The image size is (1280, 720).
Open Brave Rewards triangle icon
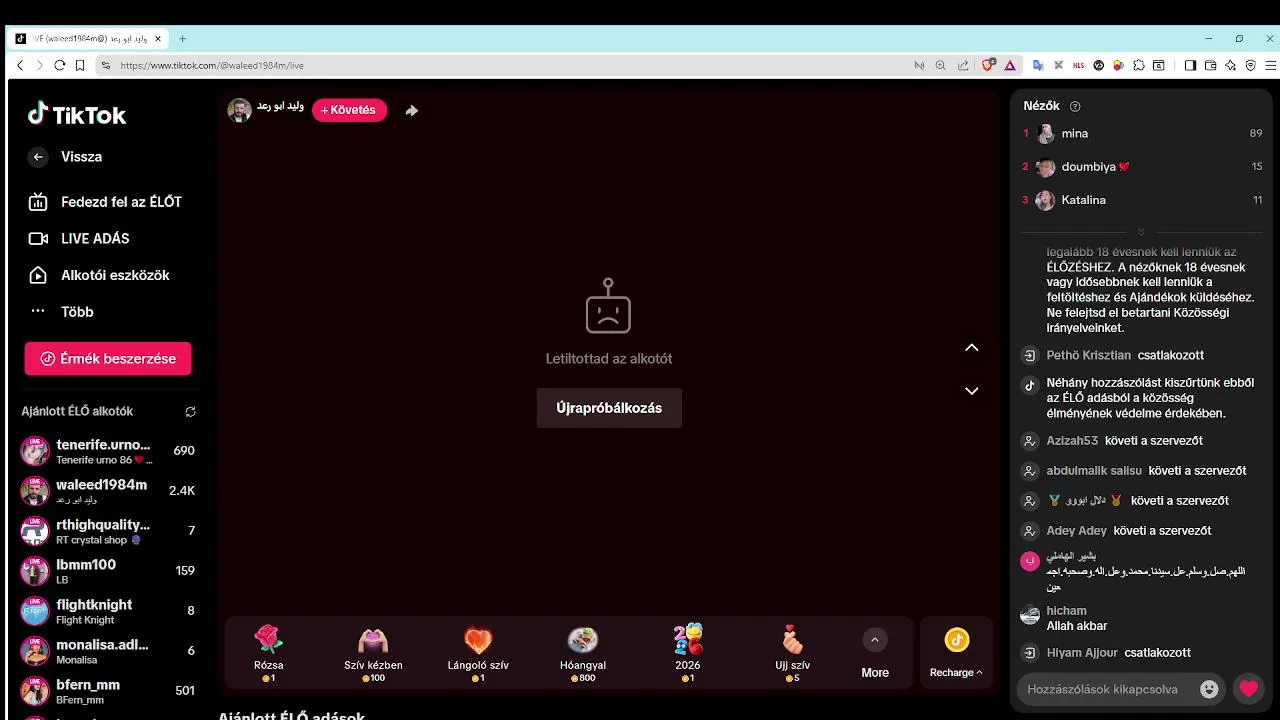pos(1010,65)
